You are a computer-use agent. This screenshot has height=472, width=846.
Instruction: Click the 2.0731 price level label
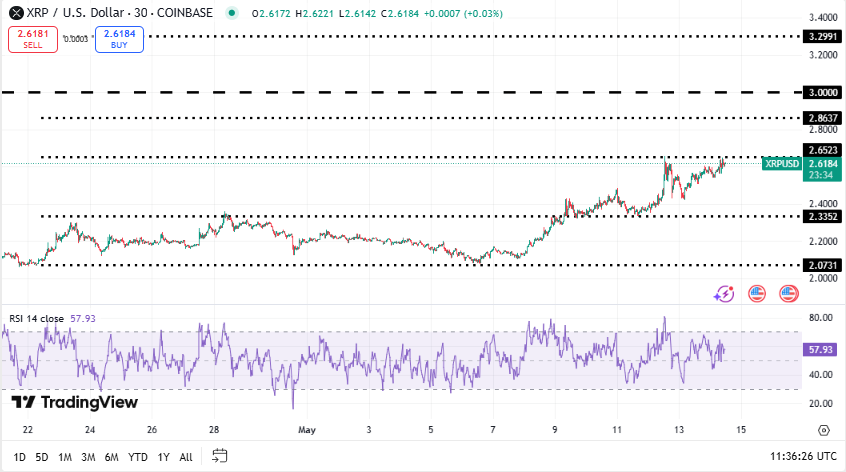pos(822,265)
